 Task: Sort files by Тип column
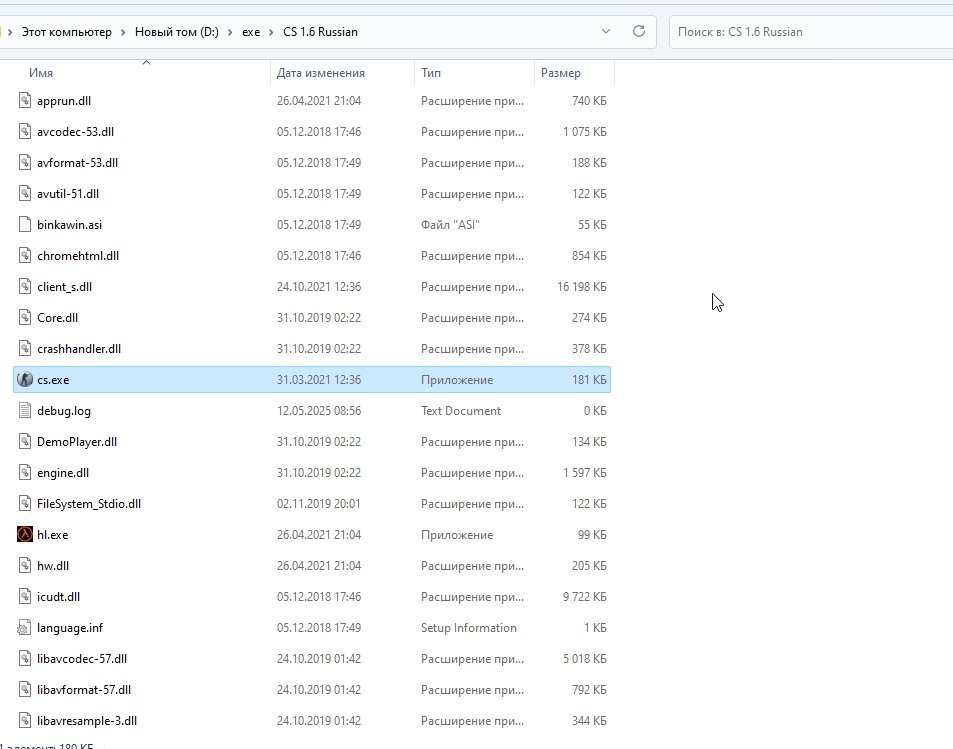click(x=431, y=73)
